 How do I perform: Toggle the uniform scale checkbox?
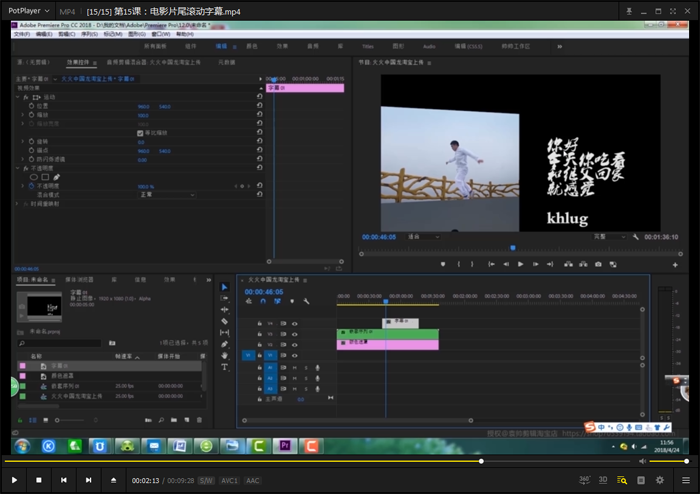pos(140,133)
